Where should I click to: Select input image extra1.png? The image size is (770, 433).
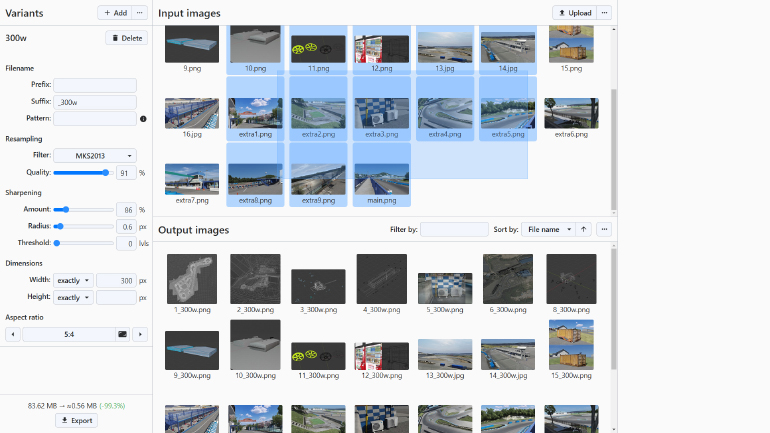coord(255,108)
